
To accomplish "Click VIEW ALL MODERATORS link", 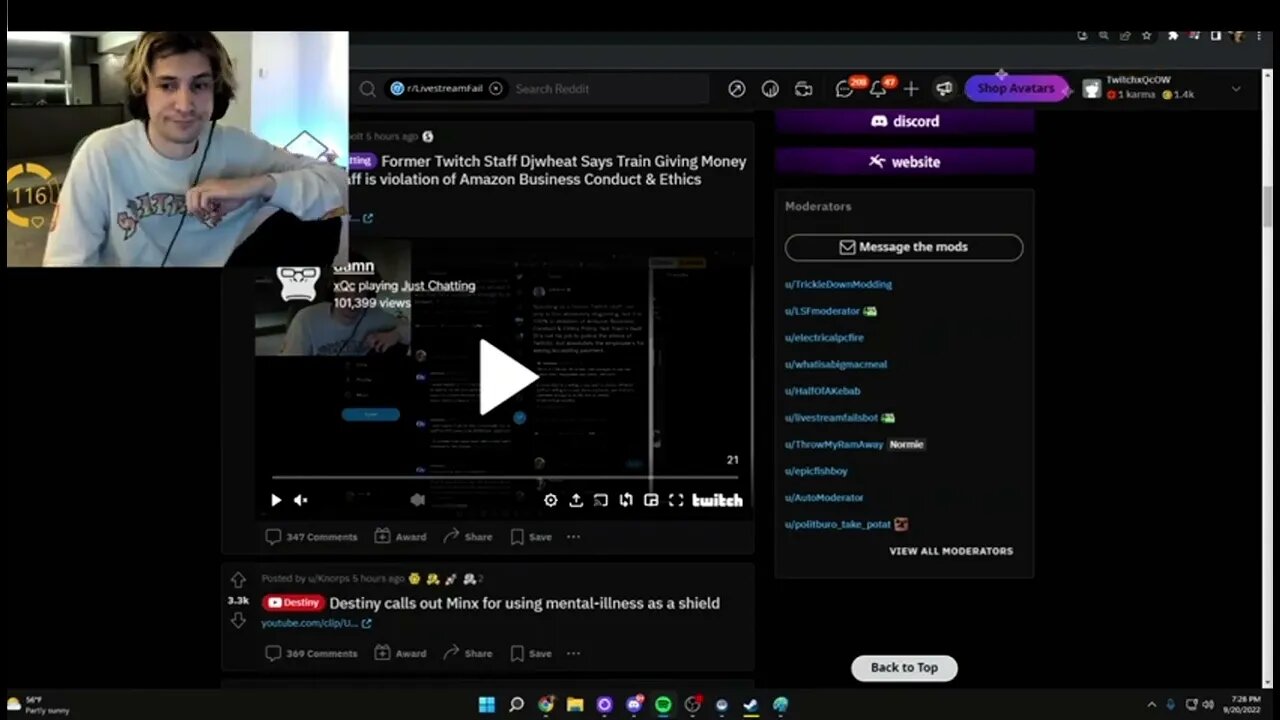I will coord(951,551).
